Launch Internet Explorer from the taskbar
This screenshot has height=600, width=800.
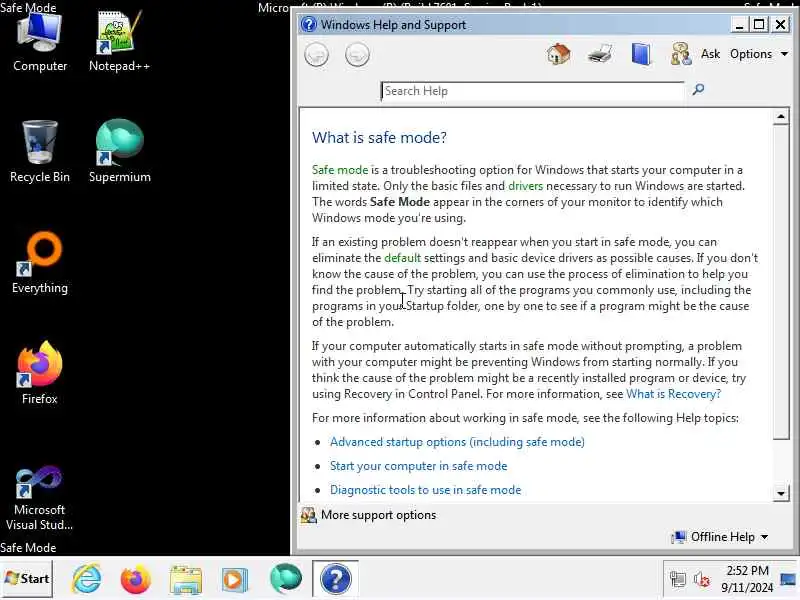pyautogui.click(x=87, y=579)
